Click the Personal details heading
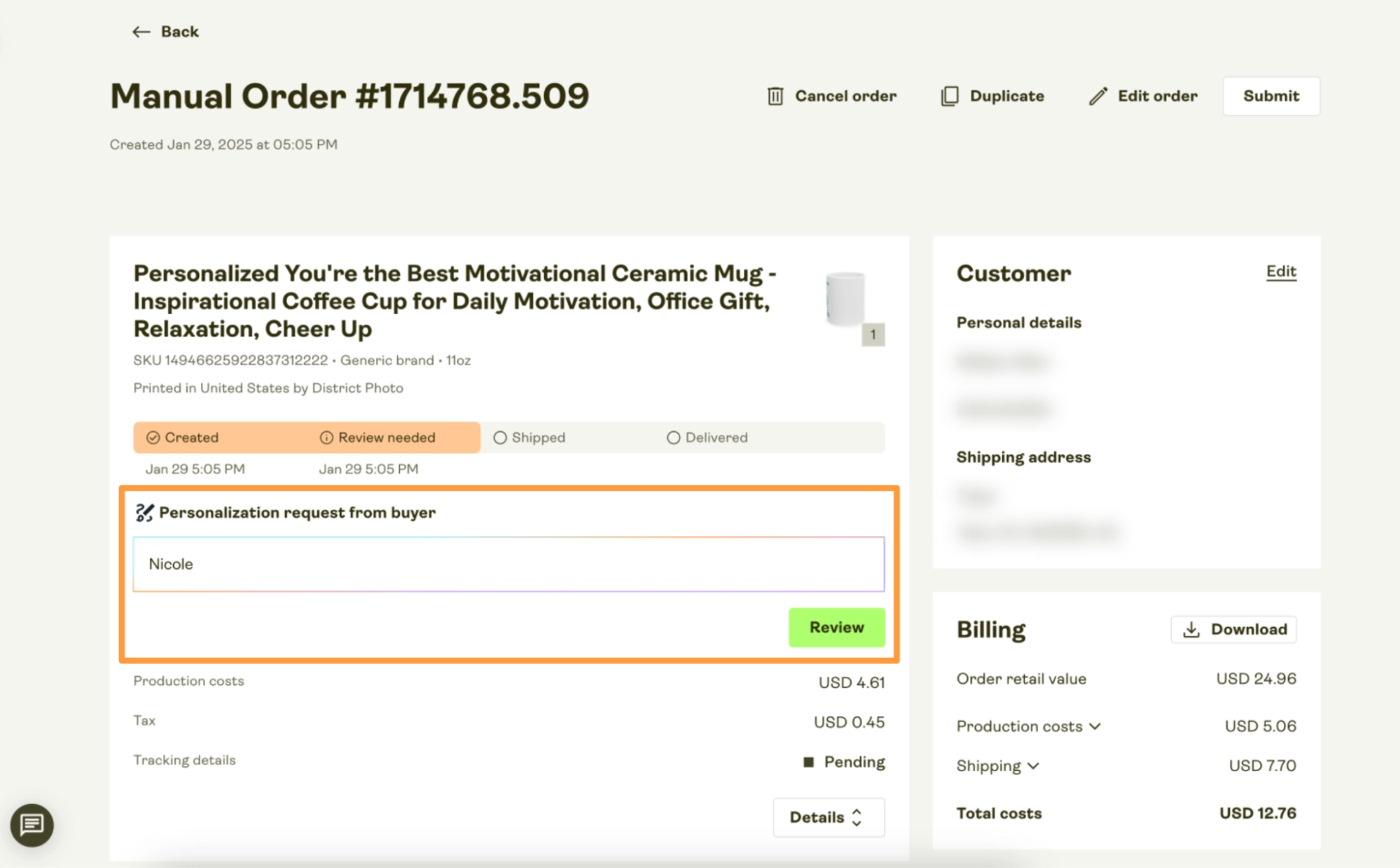This screenshot has height=868, width=1400. point(1019,323)
